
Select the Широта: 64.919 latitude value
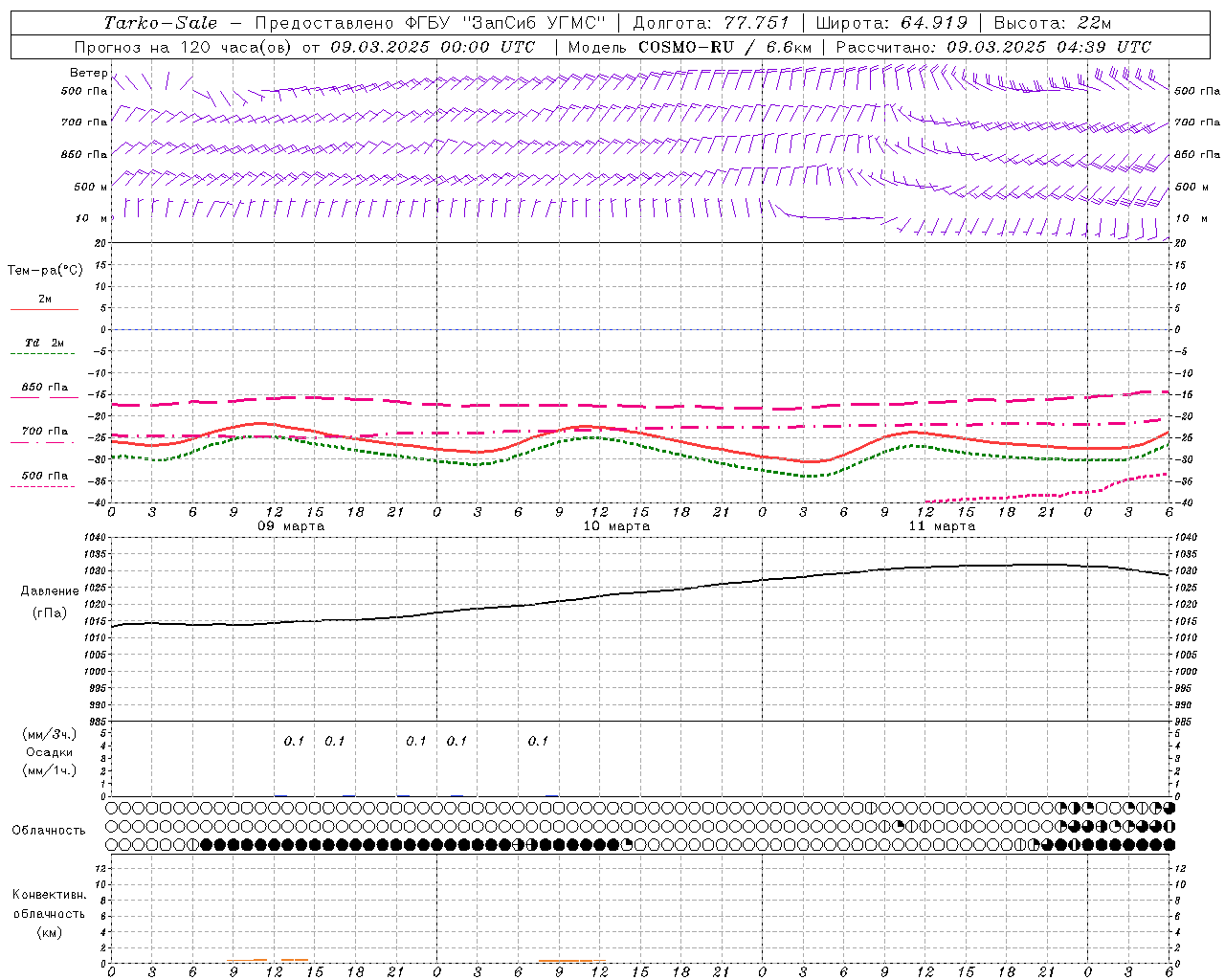891,23
